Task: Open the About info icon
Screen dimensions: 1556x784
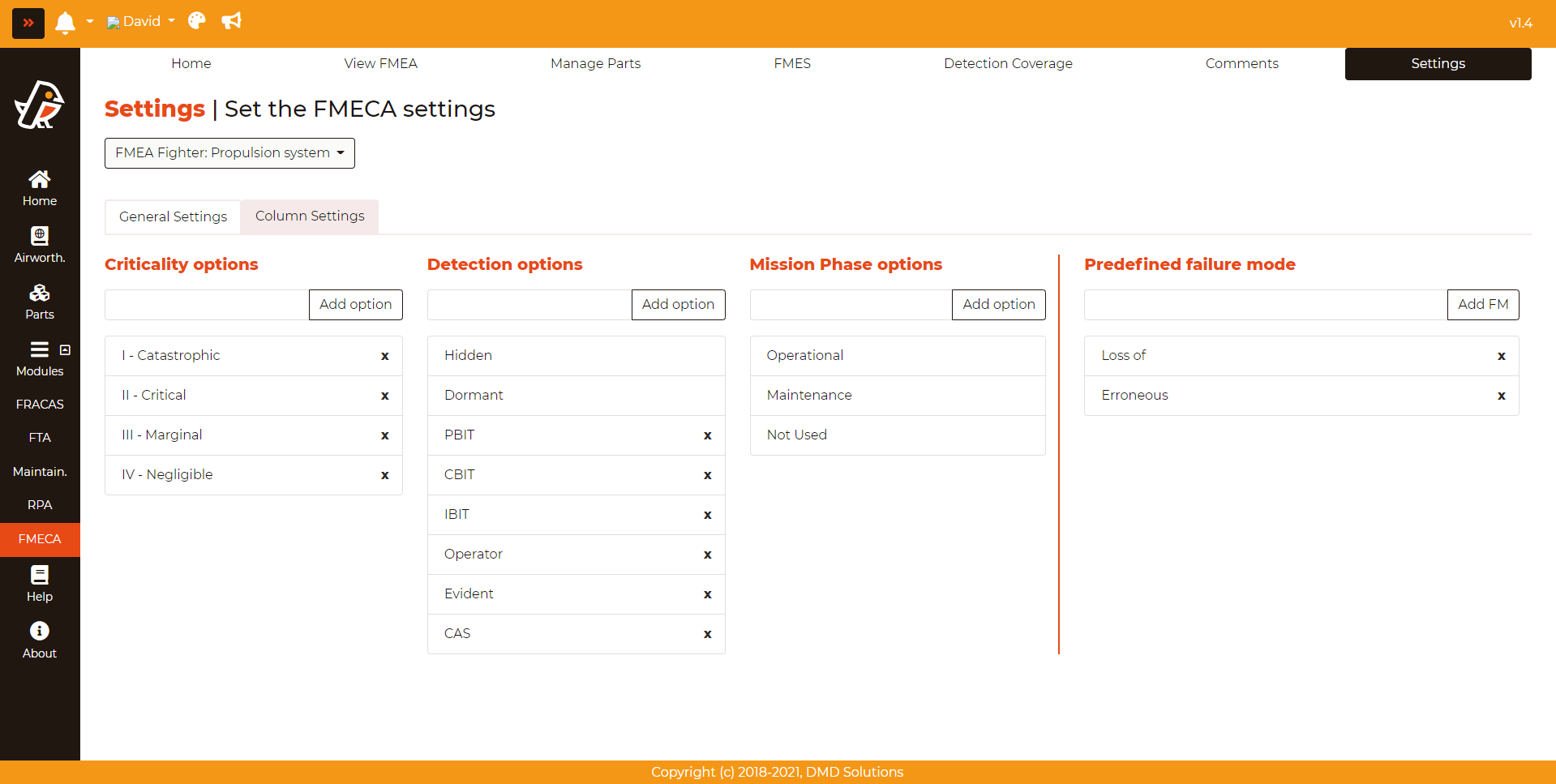Action: 40,640
